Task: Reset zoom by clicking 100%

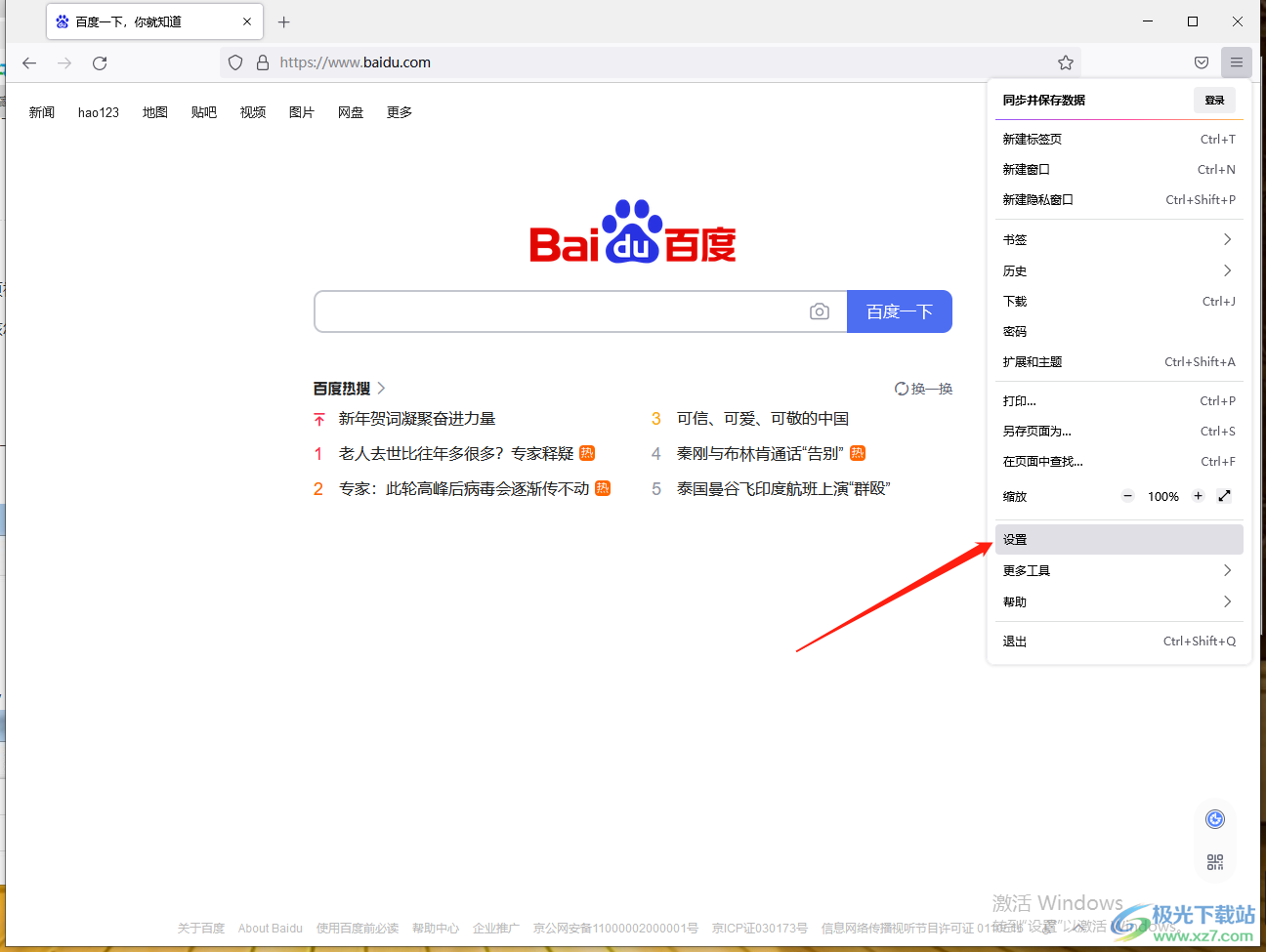Action: (x=1163, y=497)
